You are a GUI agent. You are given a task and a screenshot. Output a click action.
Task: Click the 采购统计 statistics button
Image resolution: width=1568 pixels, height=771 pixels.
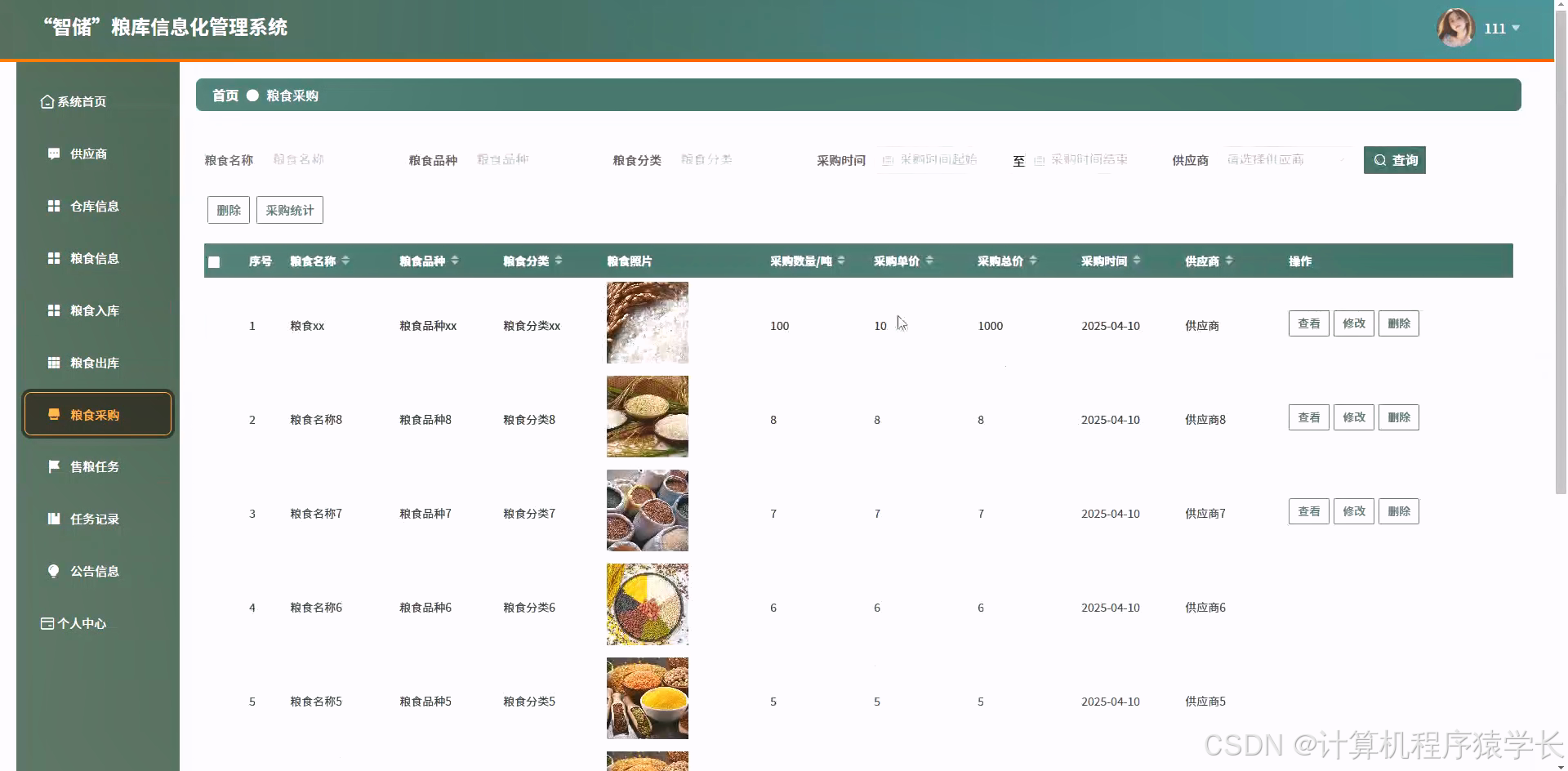[289, 210]
